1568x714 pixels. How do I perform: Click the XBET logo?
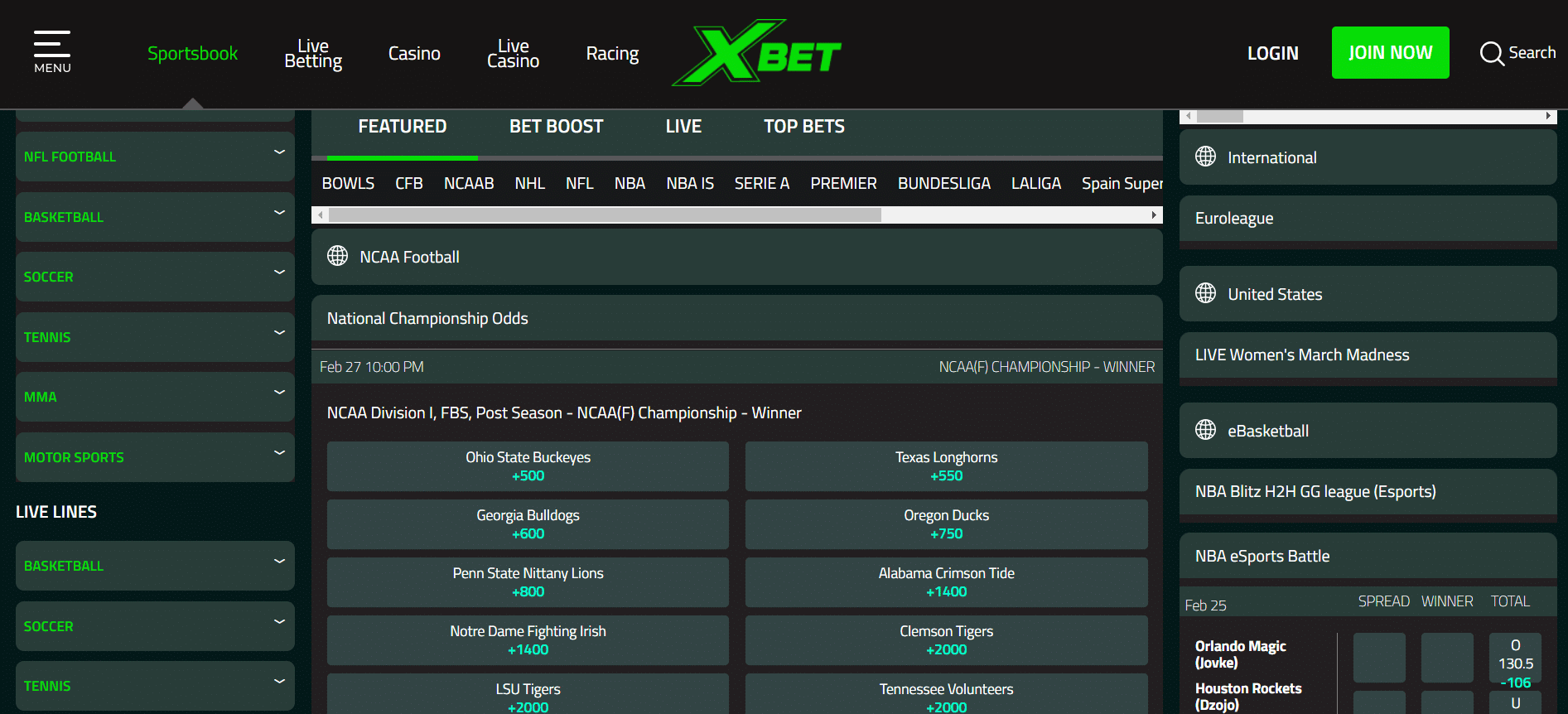click(x=756, y=53)
